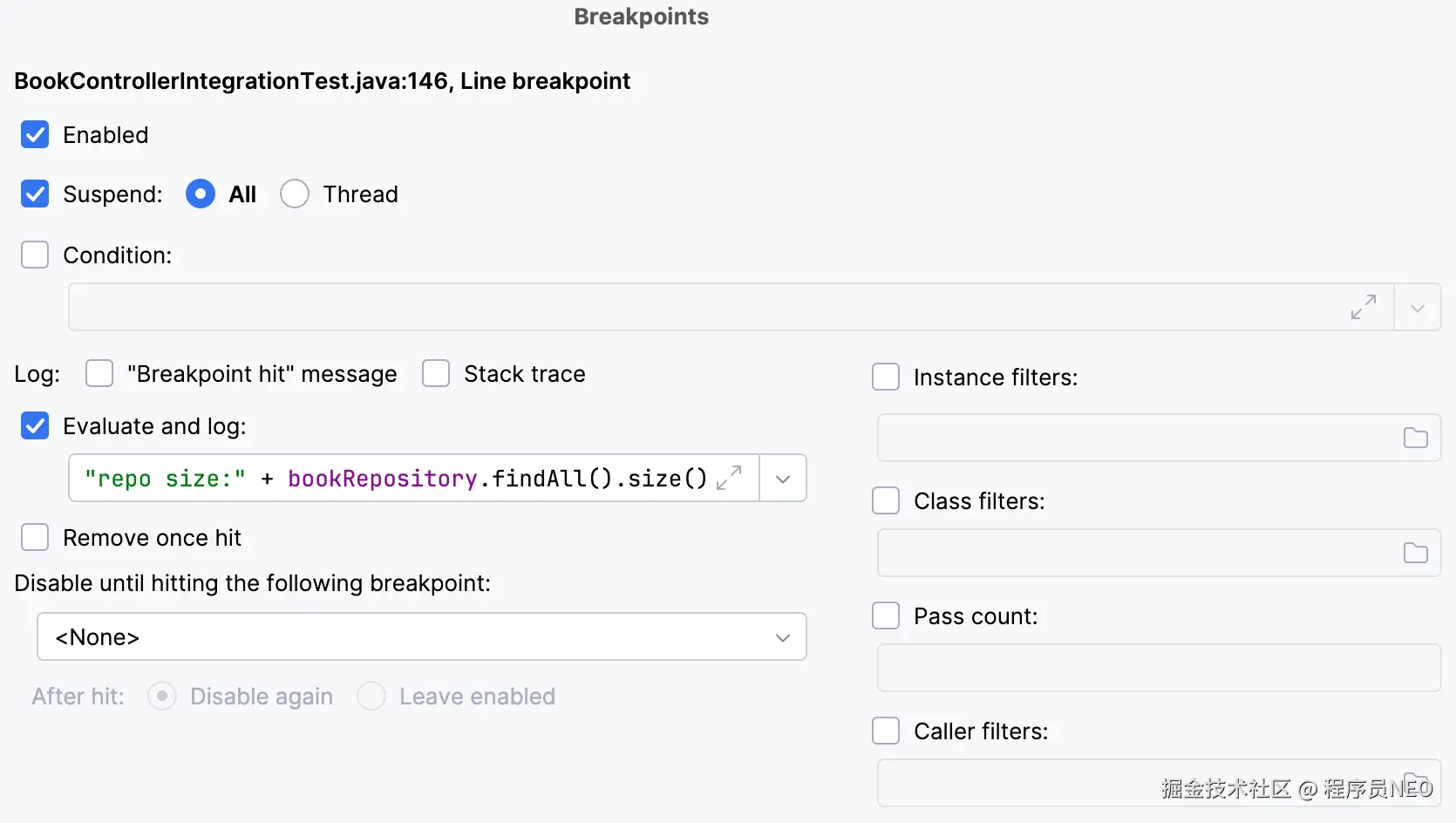This screenshot has width=1456, height=823.
Task: Open the Evaluate and log history dropdown
Action: [783, 479]
